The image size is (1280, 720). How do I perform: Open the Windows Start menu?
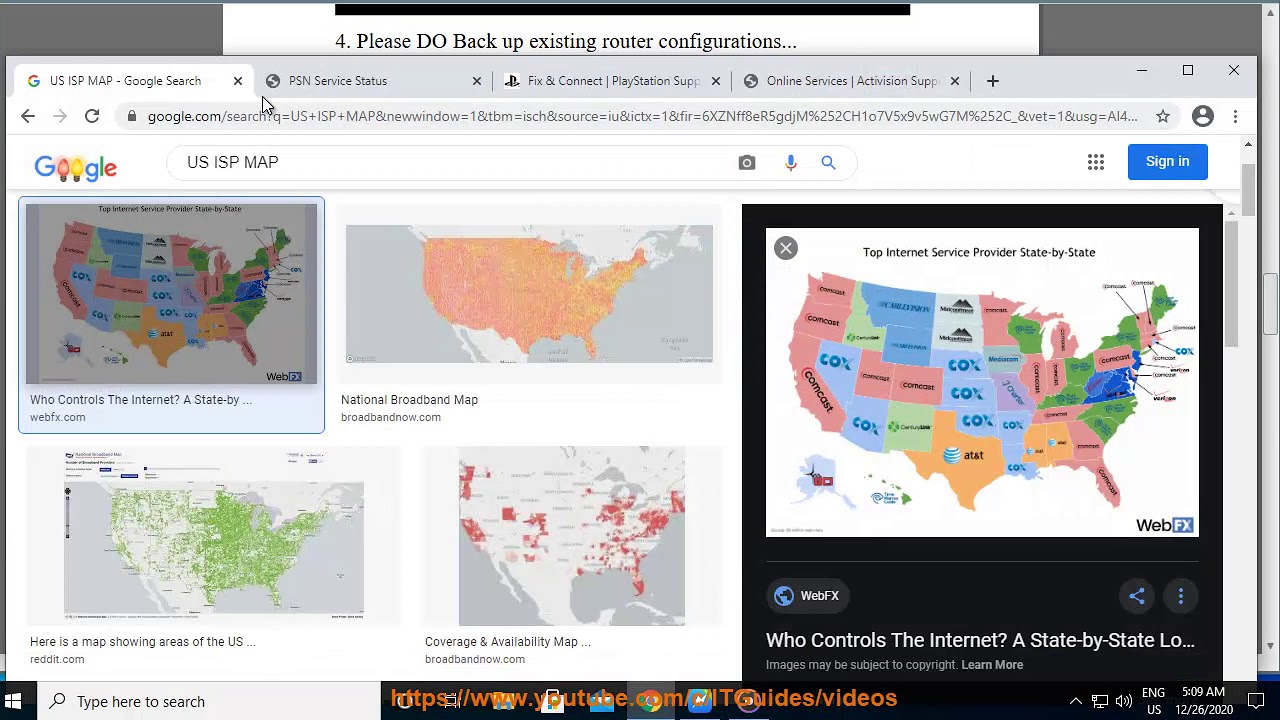click(14, 701)
